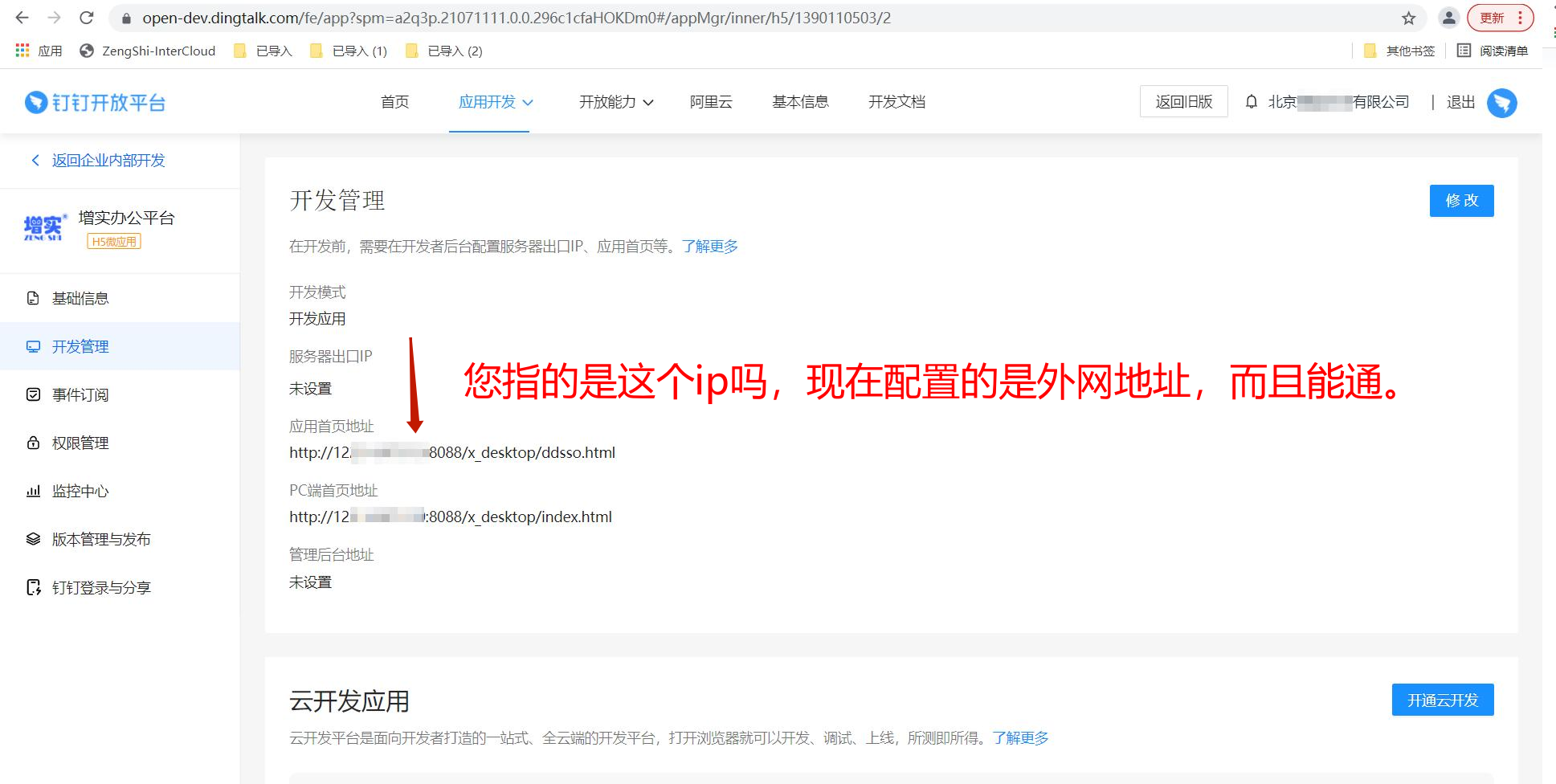
Task: Go to the 首页 nav tab
Action: tap(394, 102)
